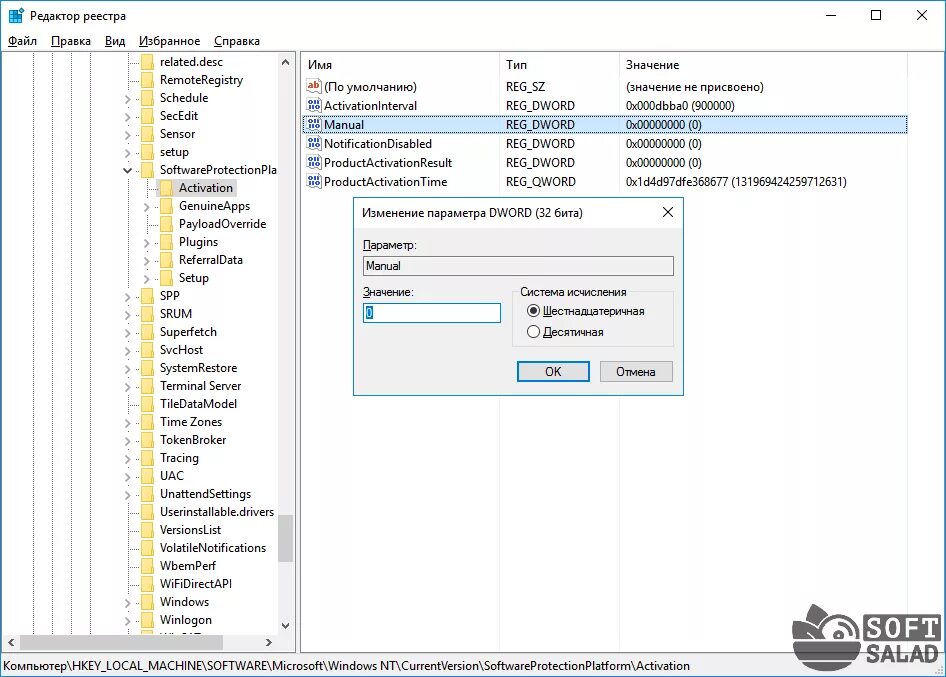Click the Superfetch folder icon
Screen dimensions: 946x677
click(x=147, y=332)
